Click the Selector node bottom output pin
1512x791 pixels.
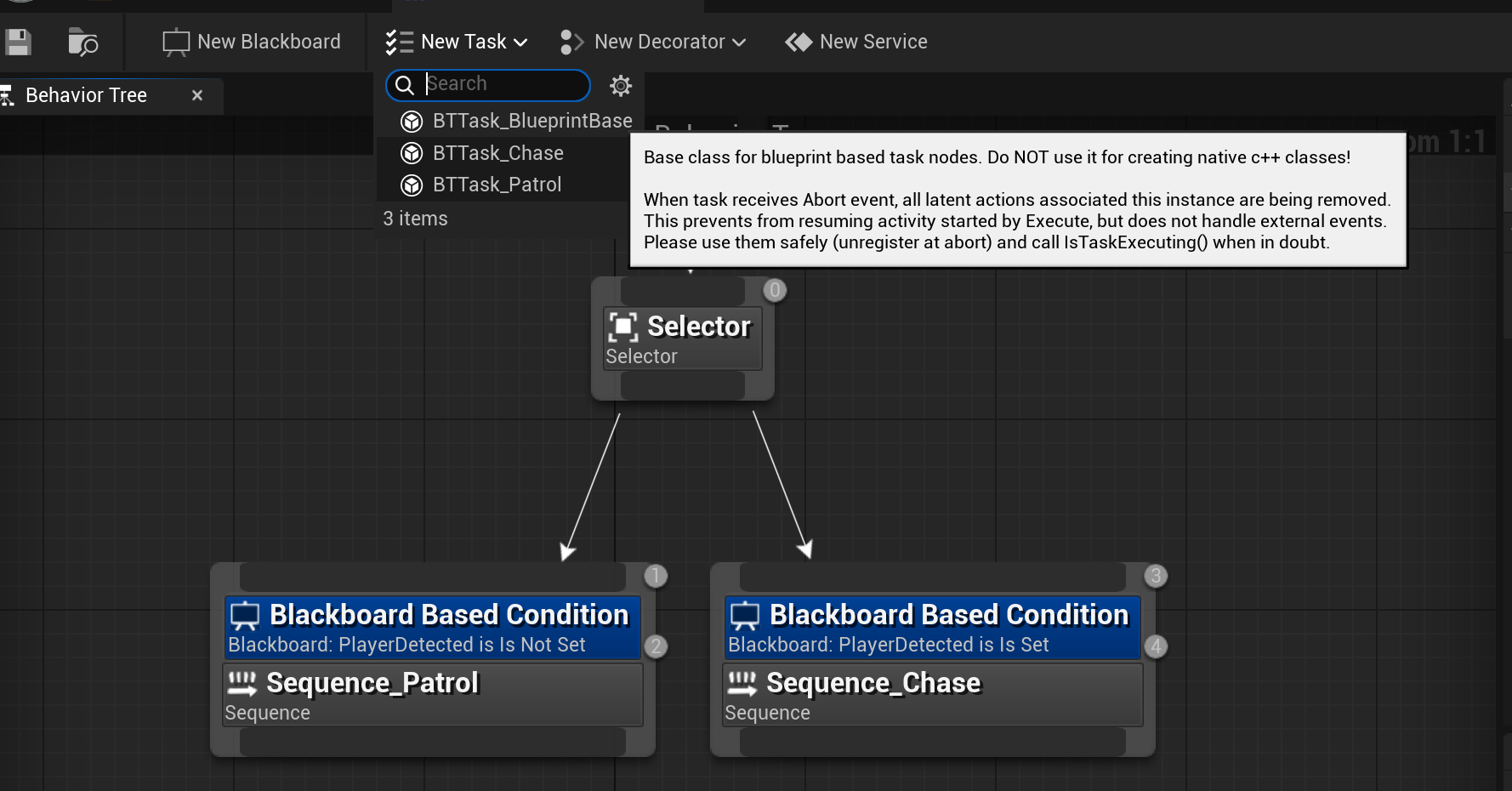pyautogui.click(x=683, y=385)
